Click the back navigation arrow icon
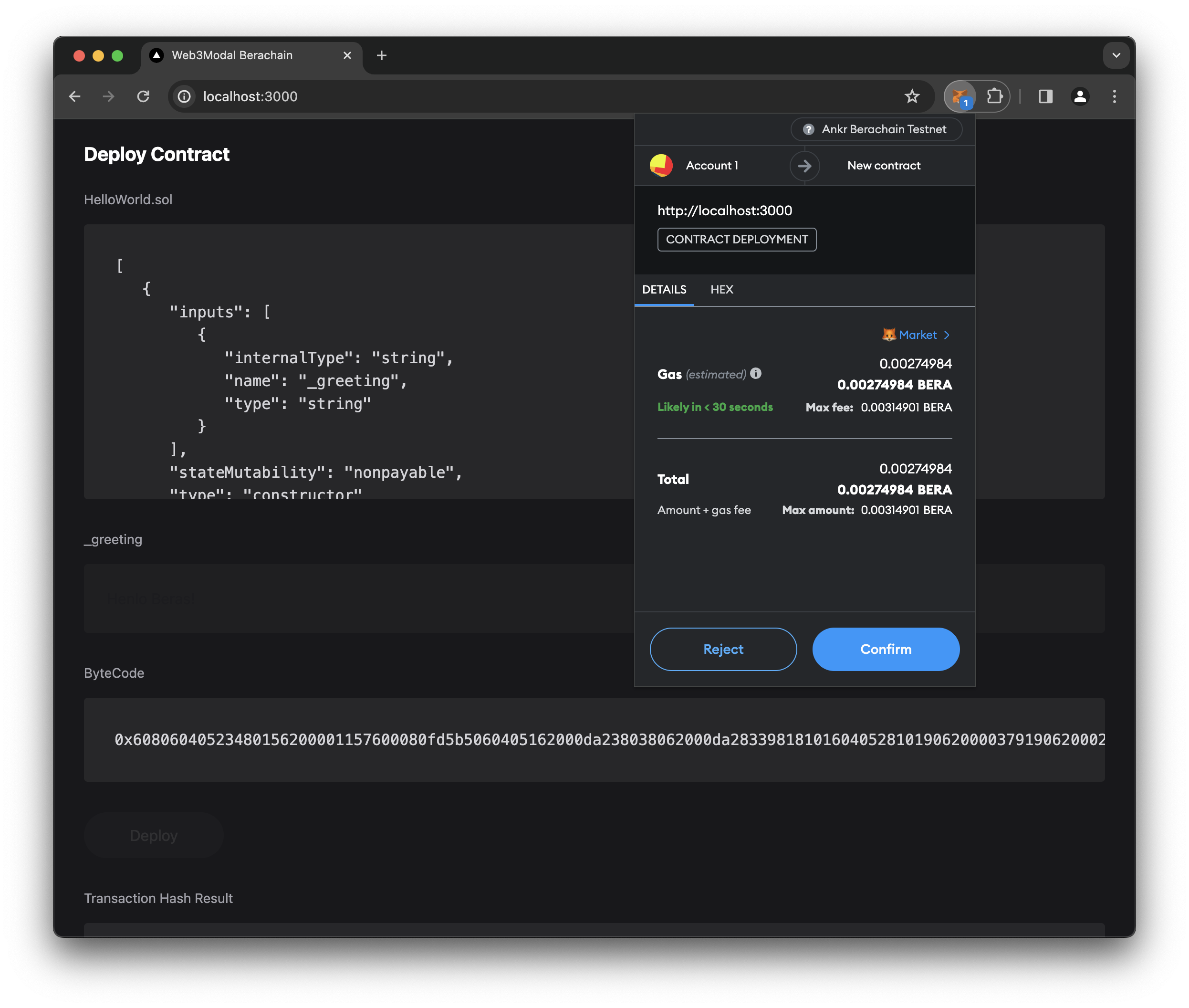 pyautogui.click(x=78, y=96)
